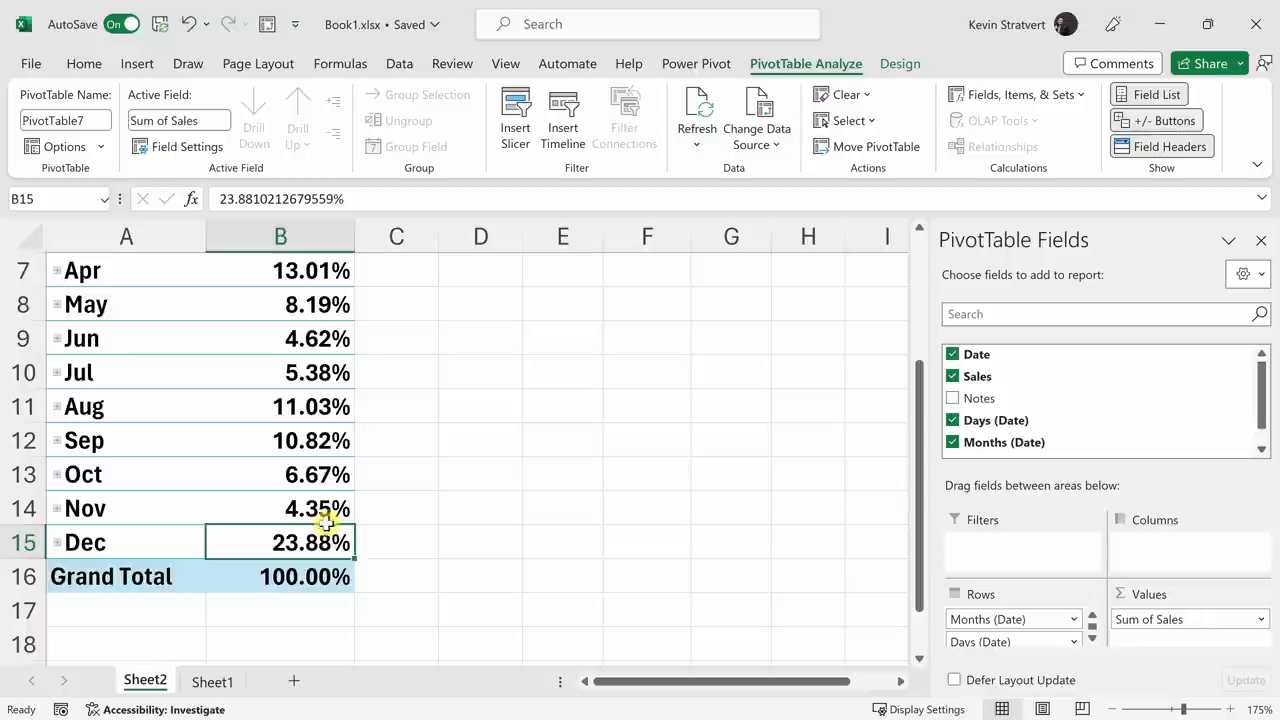Click the Refresh data icon
This screenshot has width=1280, height=720.
pyautogui.click(x=697, y=103)
